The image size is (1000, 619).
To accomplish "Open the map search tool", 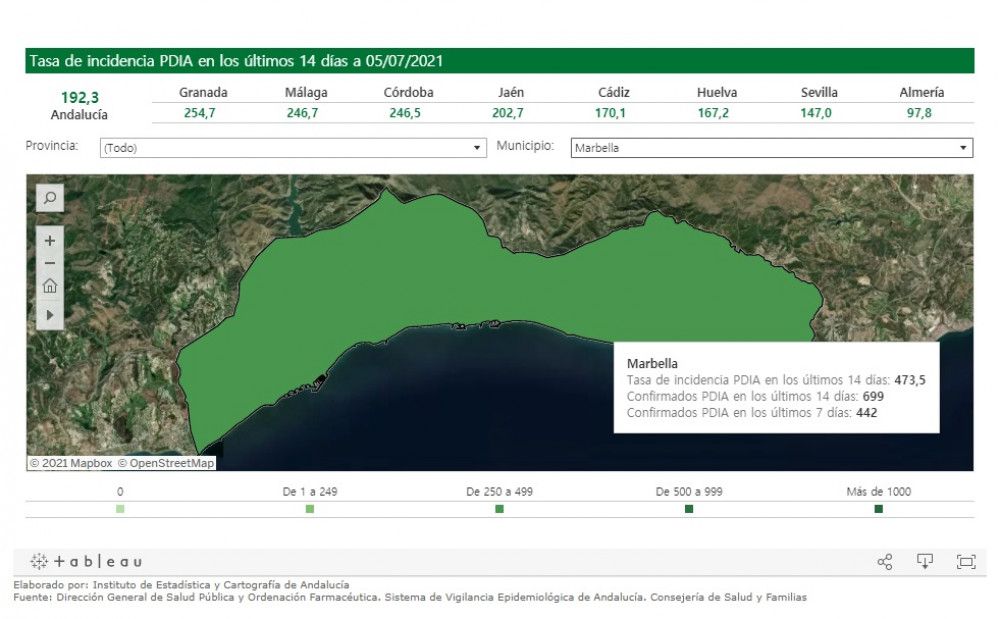I will point(50,198).
